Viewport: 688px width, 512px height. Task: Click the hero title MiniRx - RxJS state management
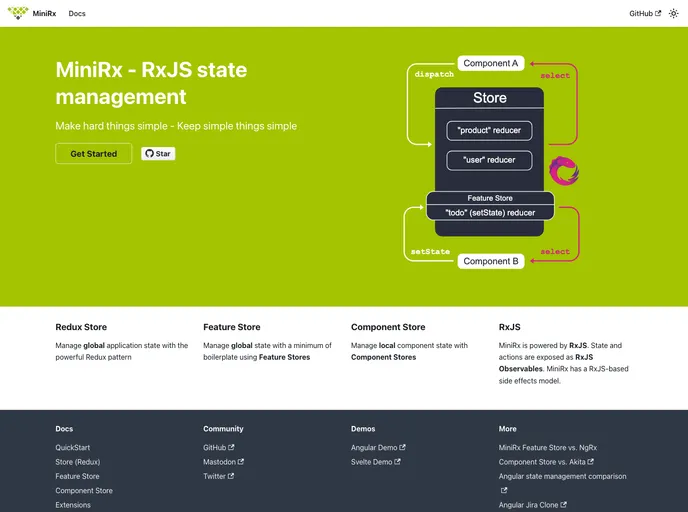151,83
